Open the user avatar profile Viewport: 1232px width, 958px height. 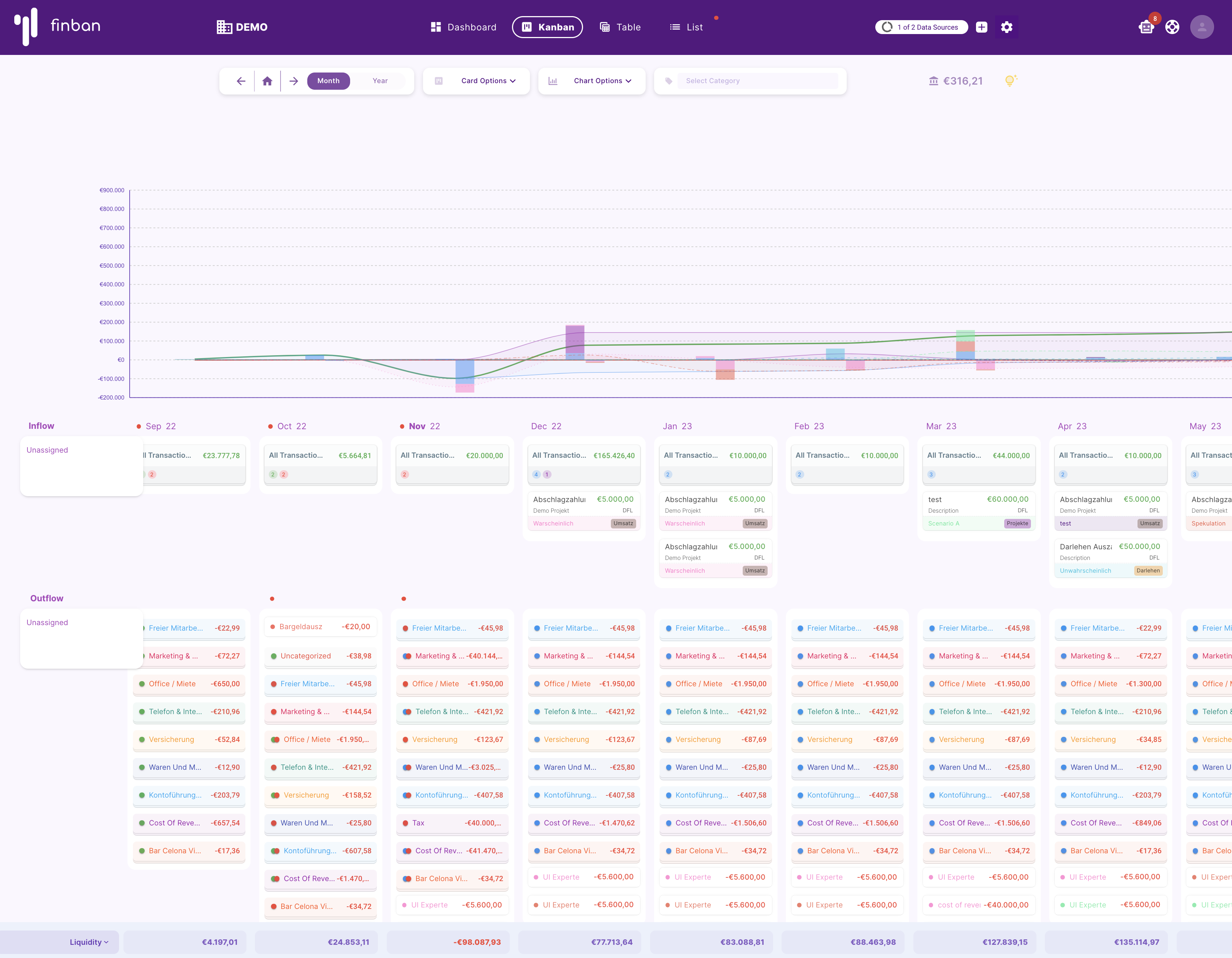(1202, 27)
